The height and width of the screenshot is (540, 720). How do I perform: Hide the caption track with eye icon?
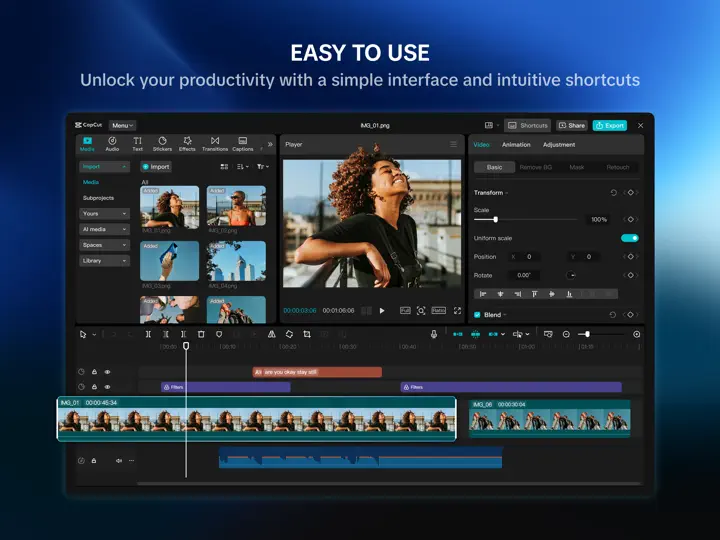107,372
